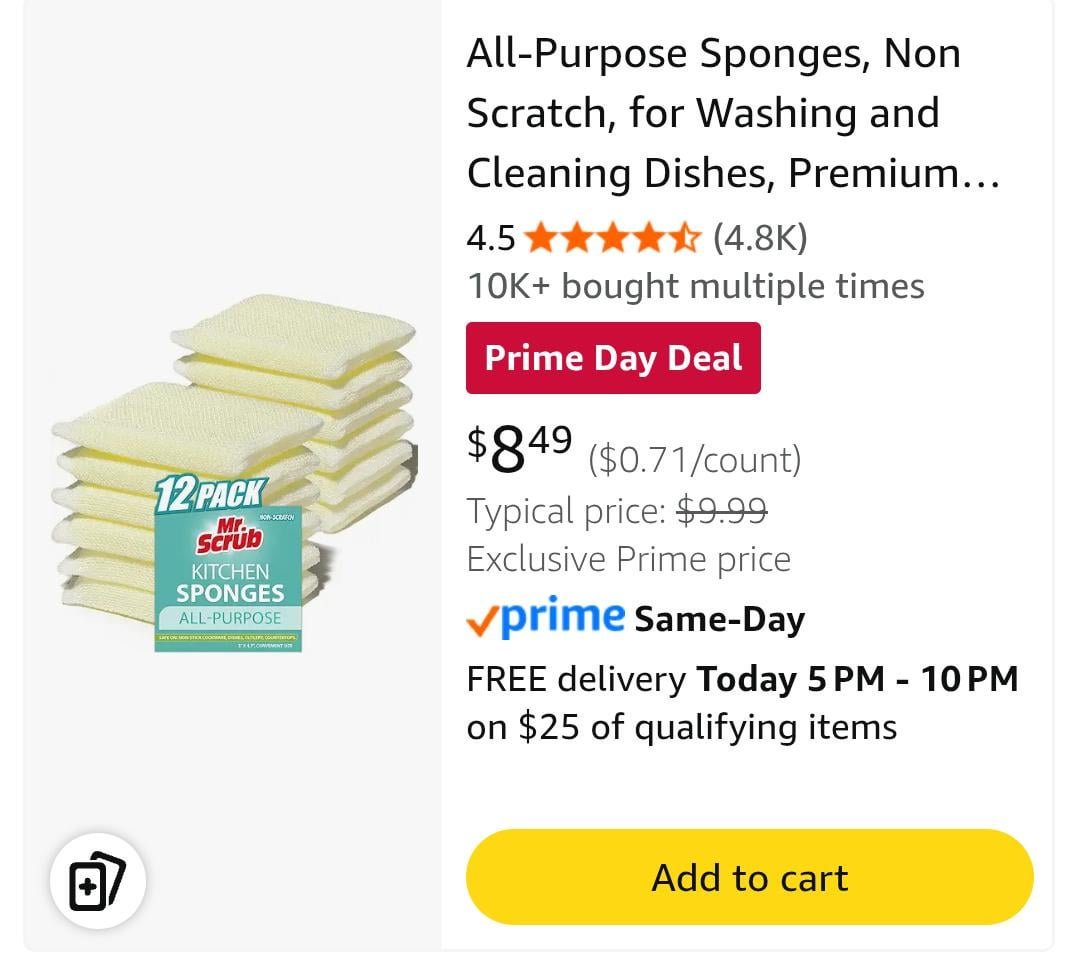Screen dimensions: 1079x960
Task: Click the $25 of qualifying items text
Action: coord(681,727)
